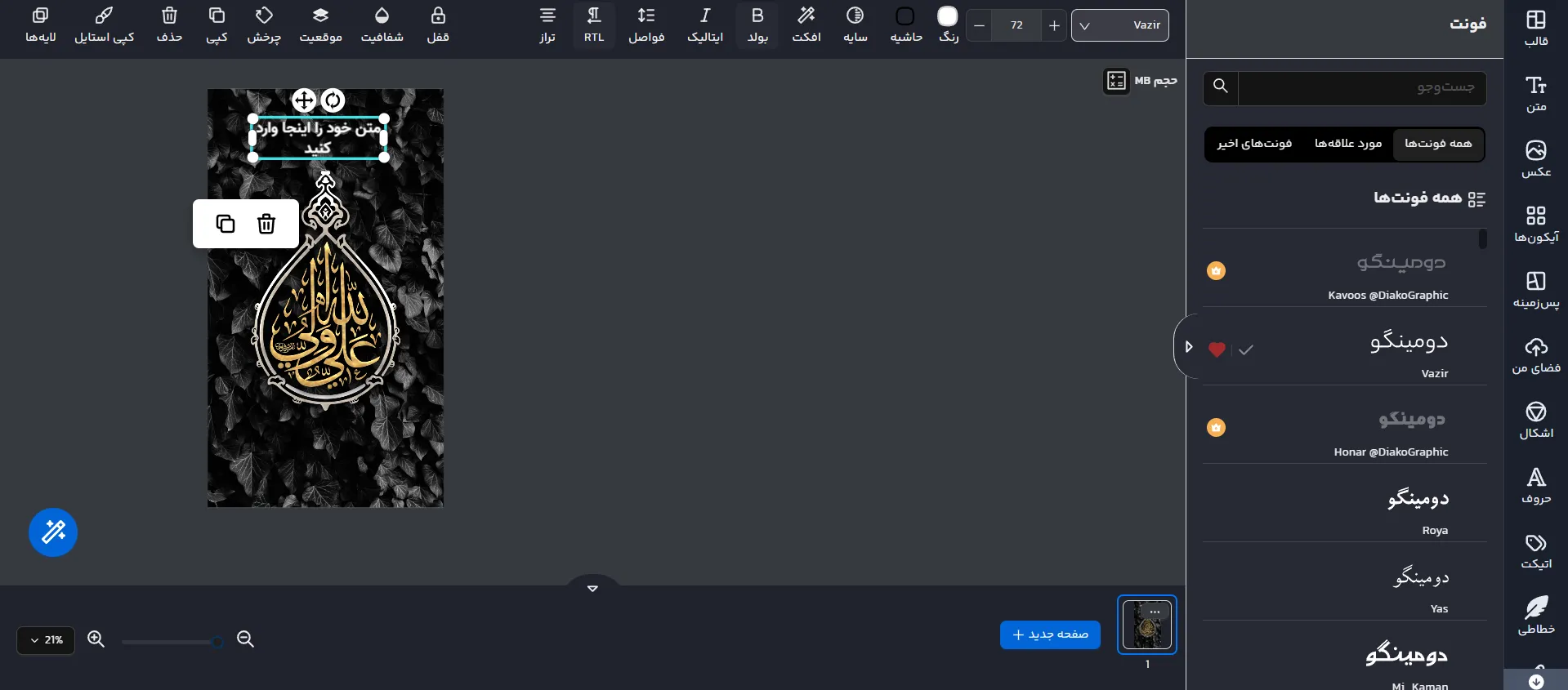This screenshot has height=690, width=1568.
Task: Open the فضای من (my space) upload section
Action: tap(1536, 354)
